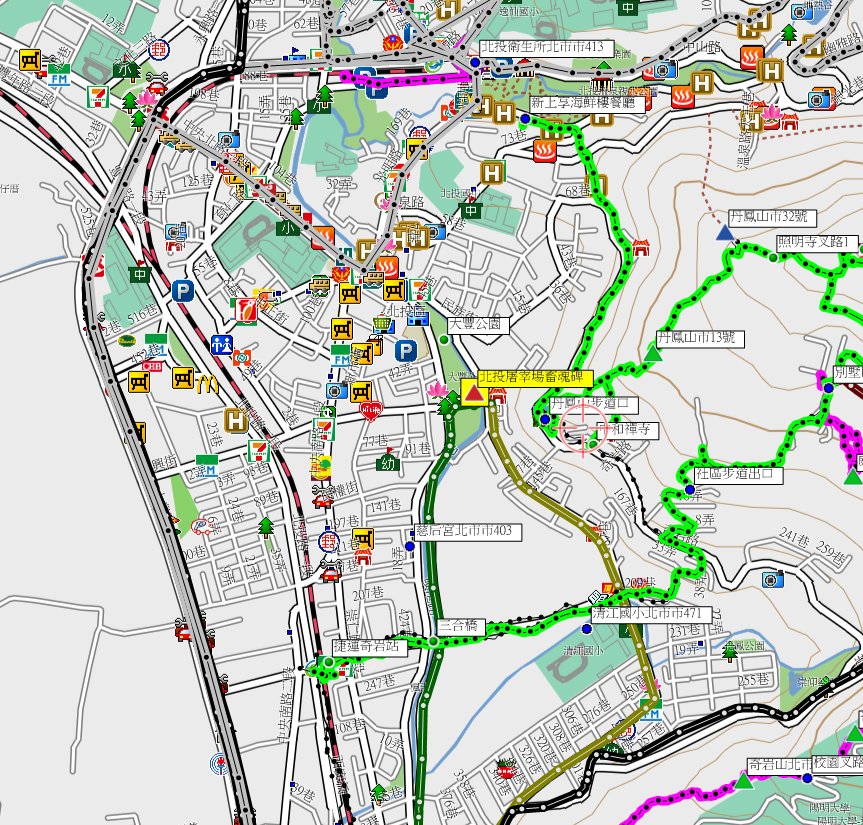Open the 三合橋 waypoint label
The image size is (863, 825).
461,627
